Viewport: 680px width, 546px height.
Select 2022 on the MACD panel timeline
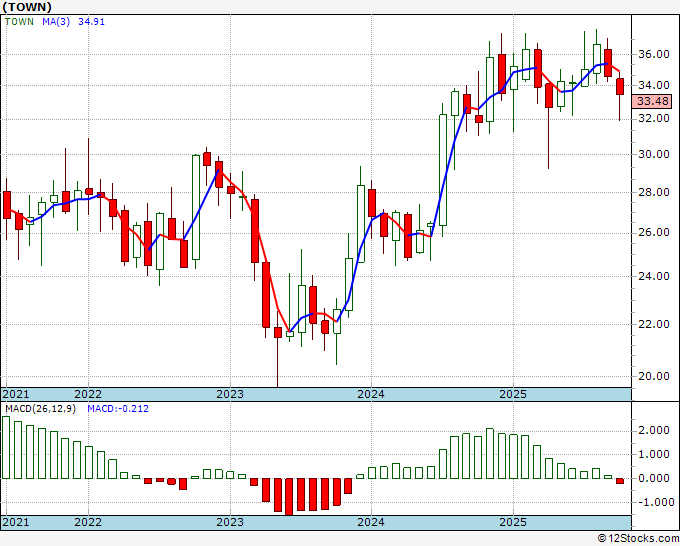point(88,522)
